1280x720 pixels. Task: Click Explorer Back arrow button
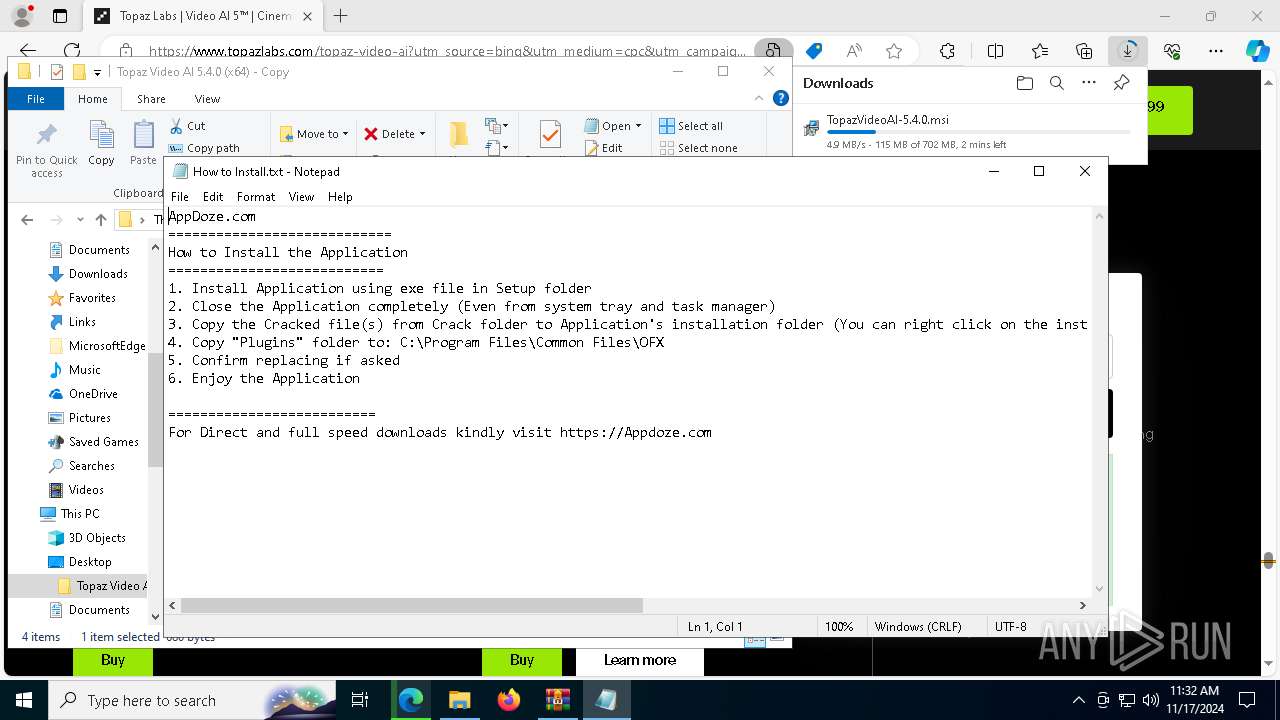pos(27,220)
